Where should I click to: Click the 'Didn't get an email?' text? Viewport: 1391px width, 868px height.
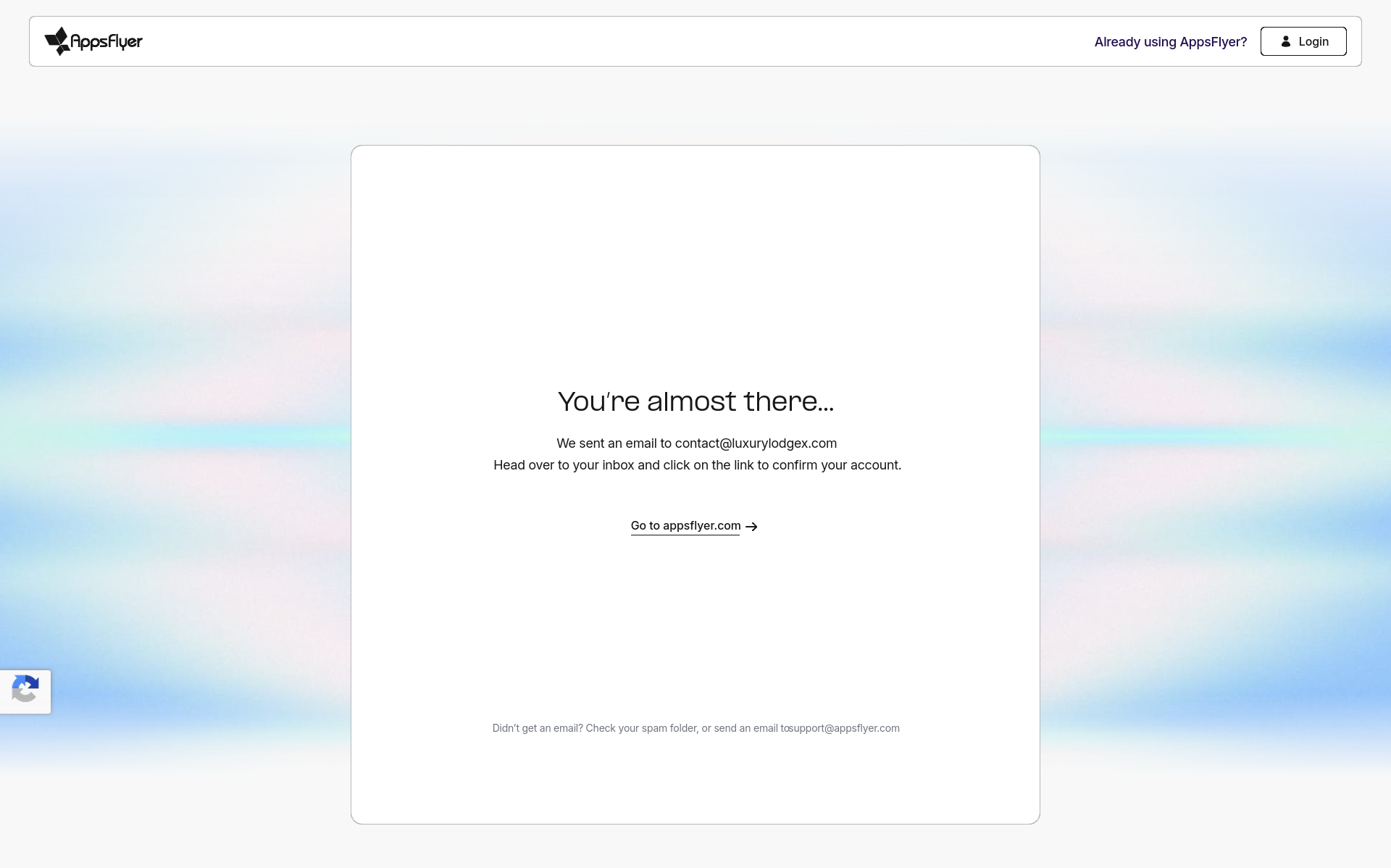click(538, 728)
